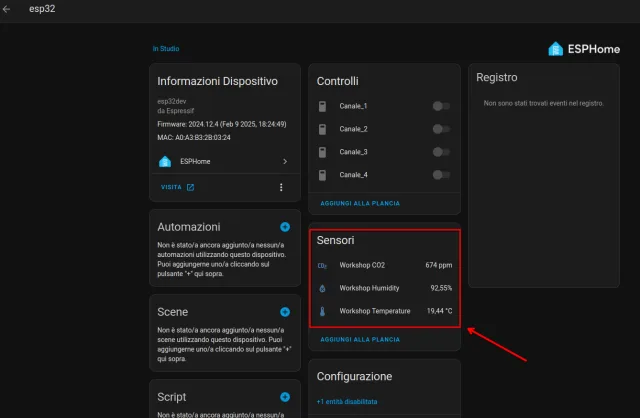Add a new script with plus icon
The image size is (640, 418).
(285, 397)
